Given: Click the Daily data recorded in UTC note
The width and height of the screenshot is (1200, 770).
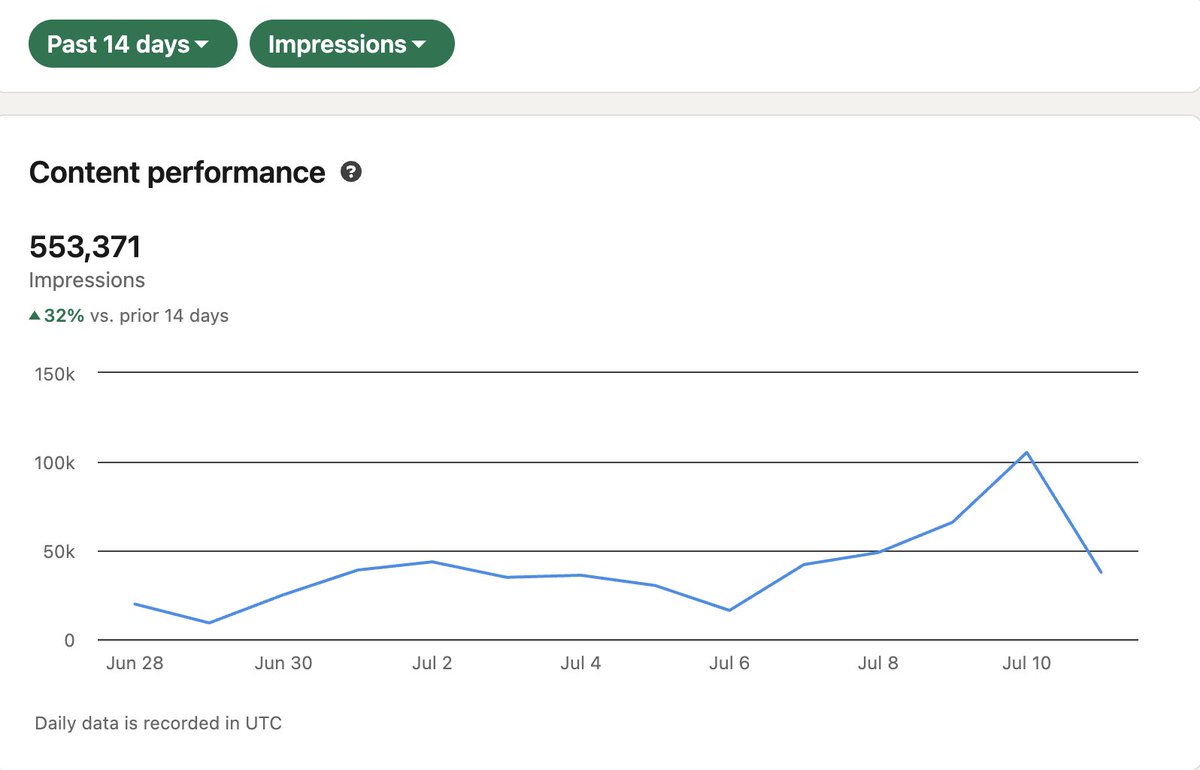Looking at the screenshot, I should (x=156, y=722).
